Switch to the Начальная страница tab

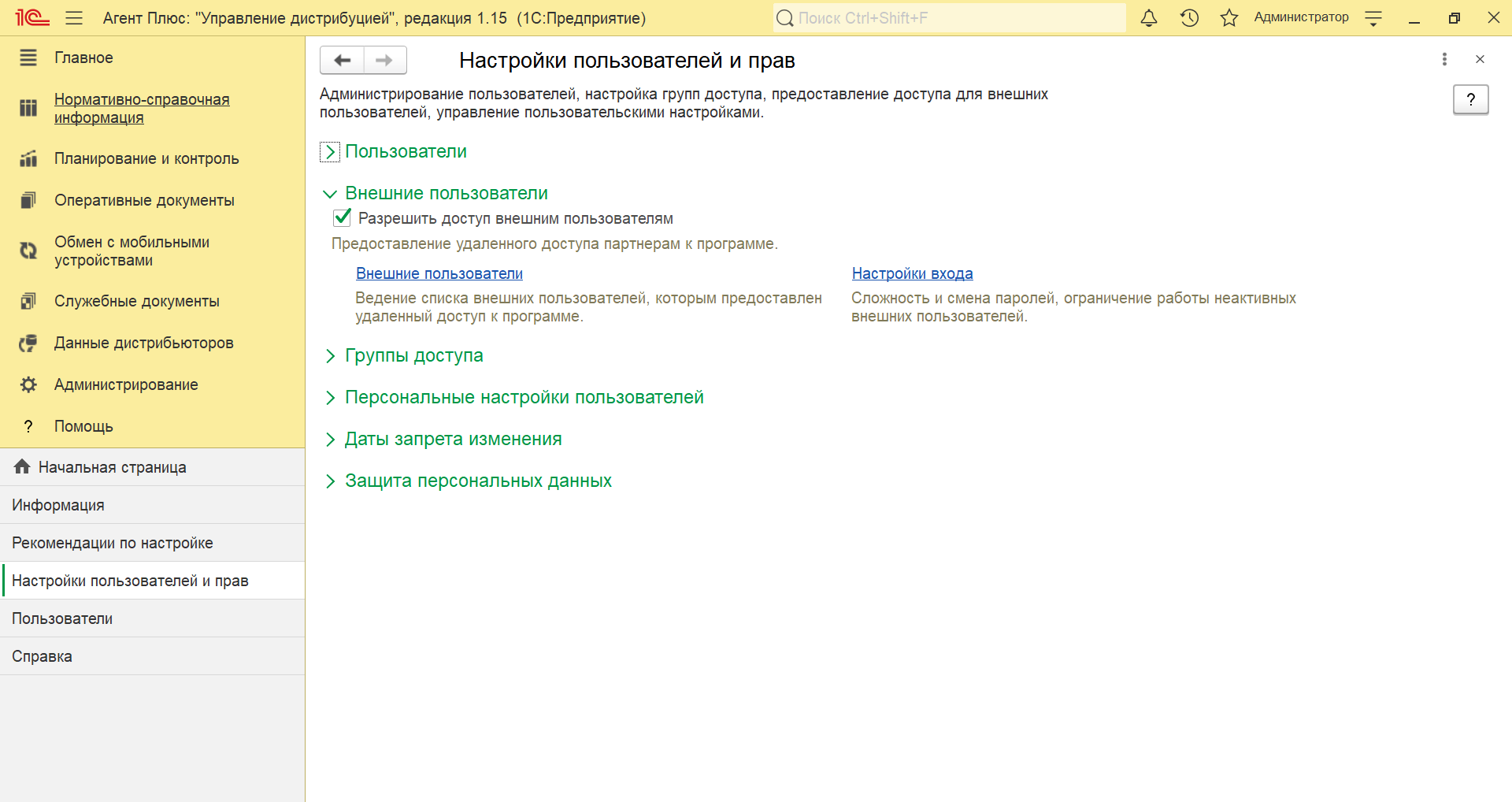click(x=152, y=467)
